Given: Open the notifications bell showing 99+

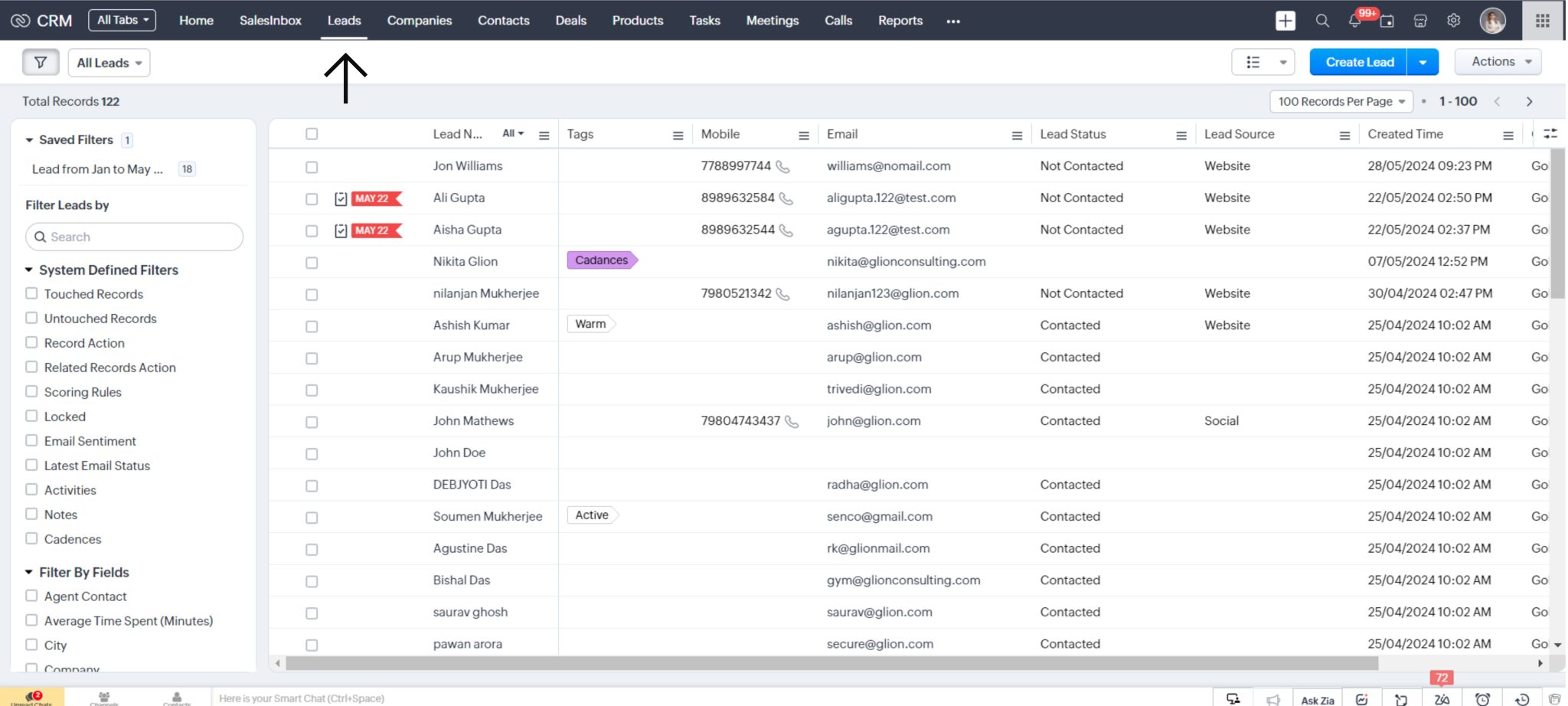Looking at the screenshot, I should [1355, 20].
